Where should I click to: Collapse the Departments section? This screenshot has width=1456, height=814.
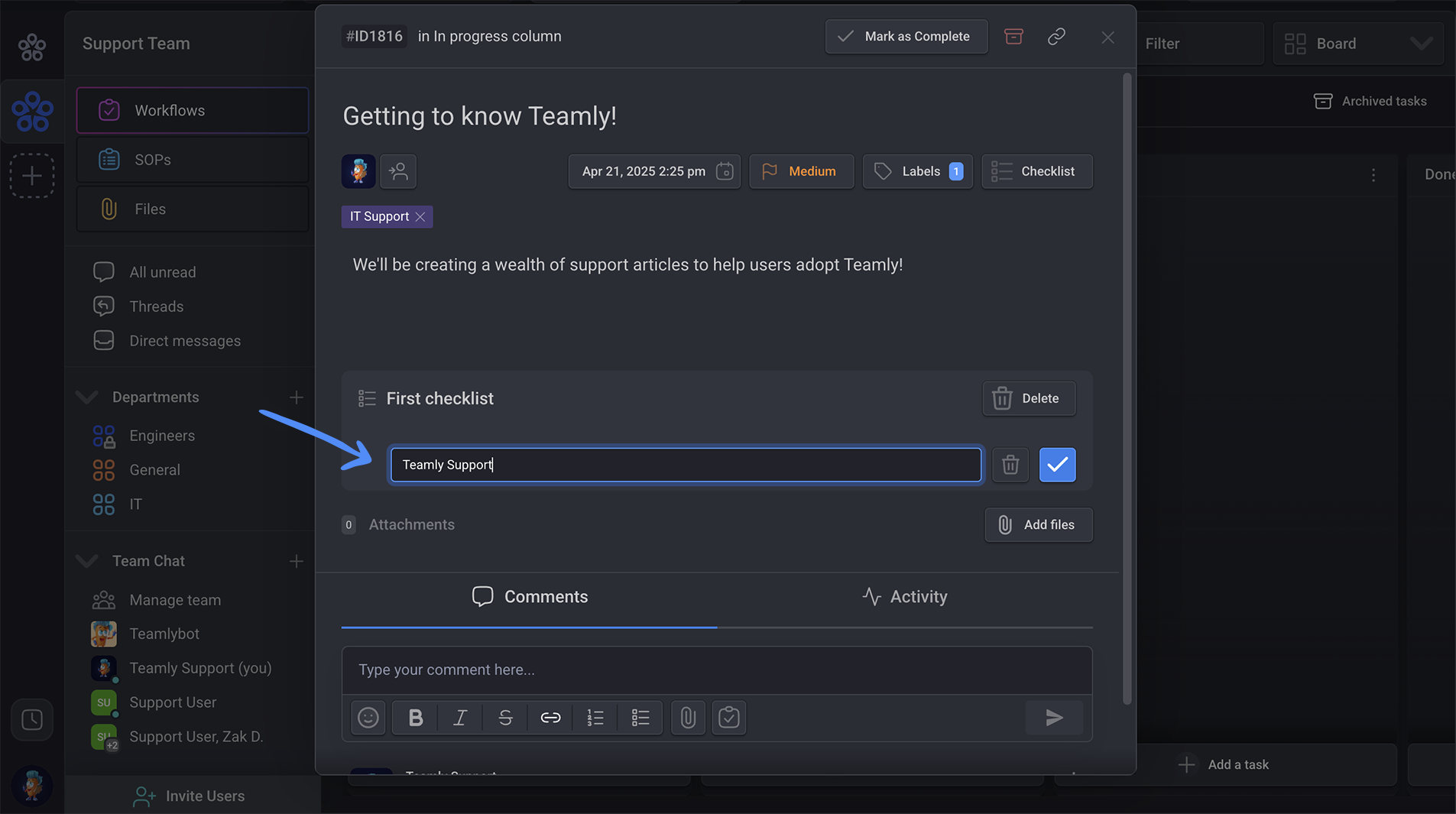coord(87,397)
